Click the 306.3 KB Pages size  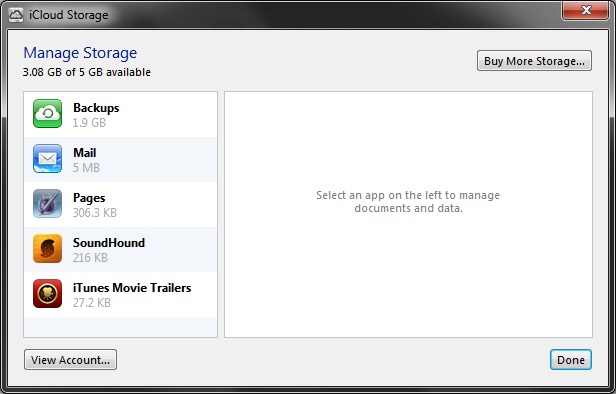[x=95, y=213]
